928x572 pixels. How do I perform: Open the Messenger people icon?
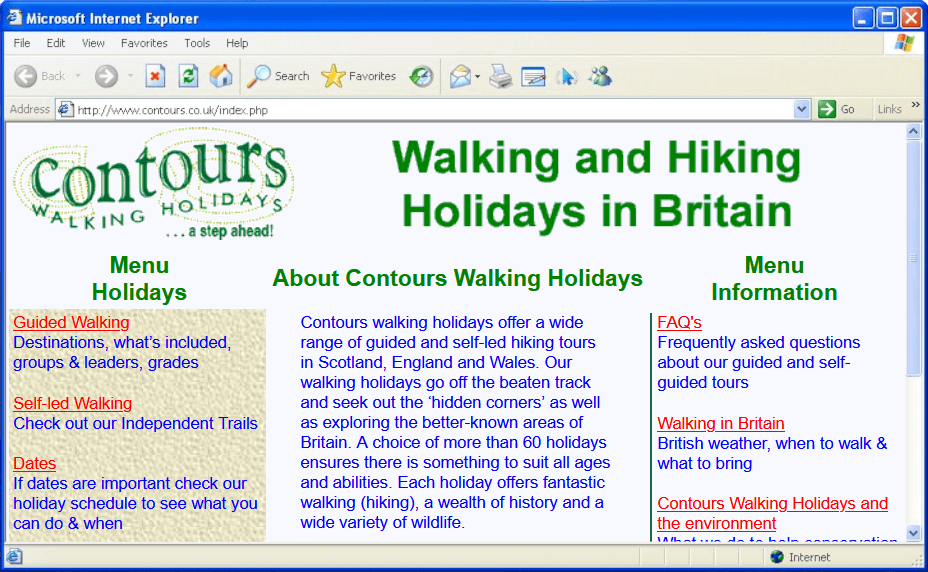coord(600,76)
